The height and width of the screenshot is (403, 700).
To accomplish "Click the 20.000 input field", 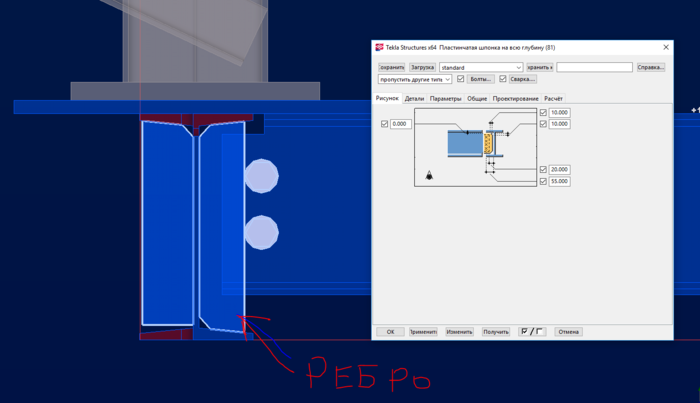I will (x=559, y=170).
